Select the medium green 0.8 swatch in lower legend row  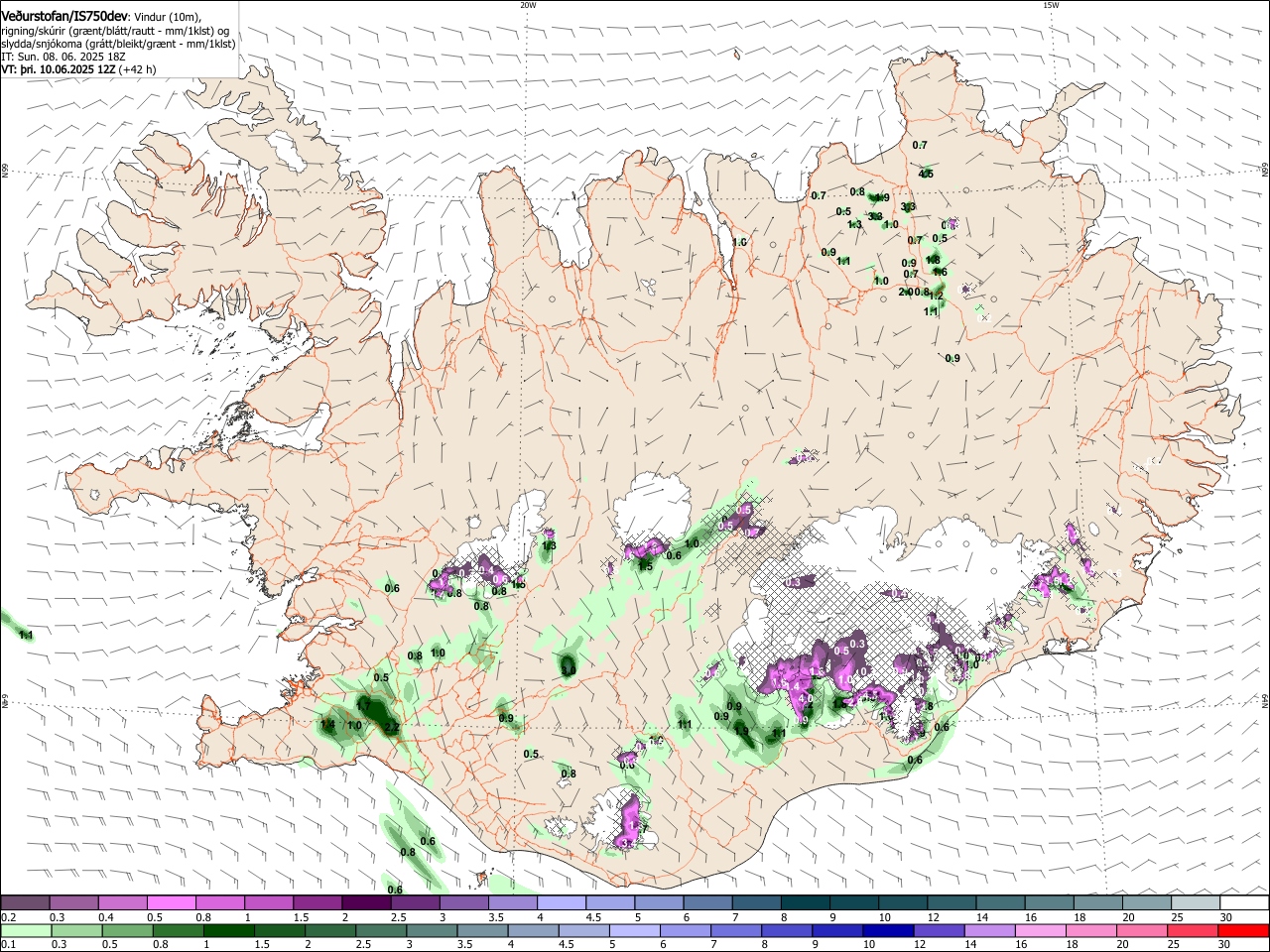[178, 930]
